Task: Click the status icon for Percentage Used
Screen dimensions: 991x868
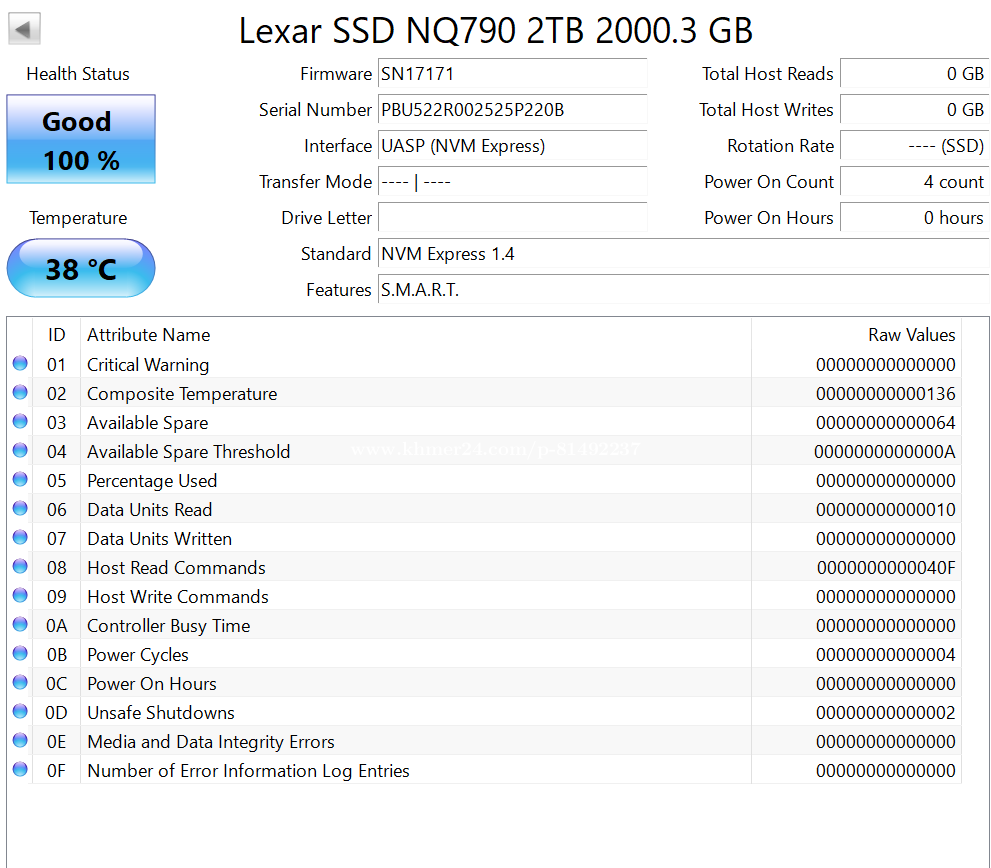Action: [x=20, y=480]
